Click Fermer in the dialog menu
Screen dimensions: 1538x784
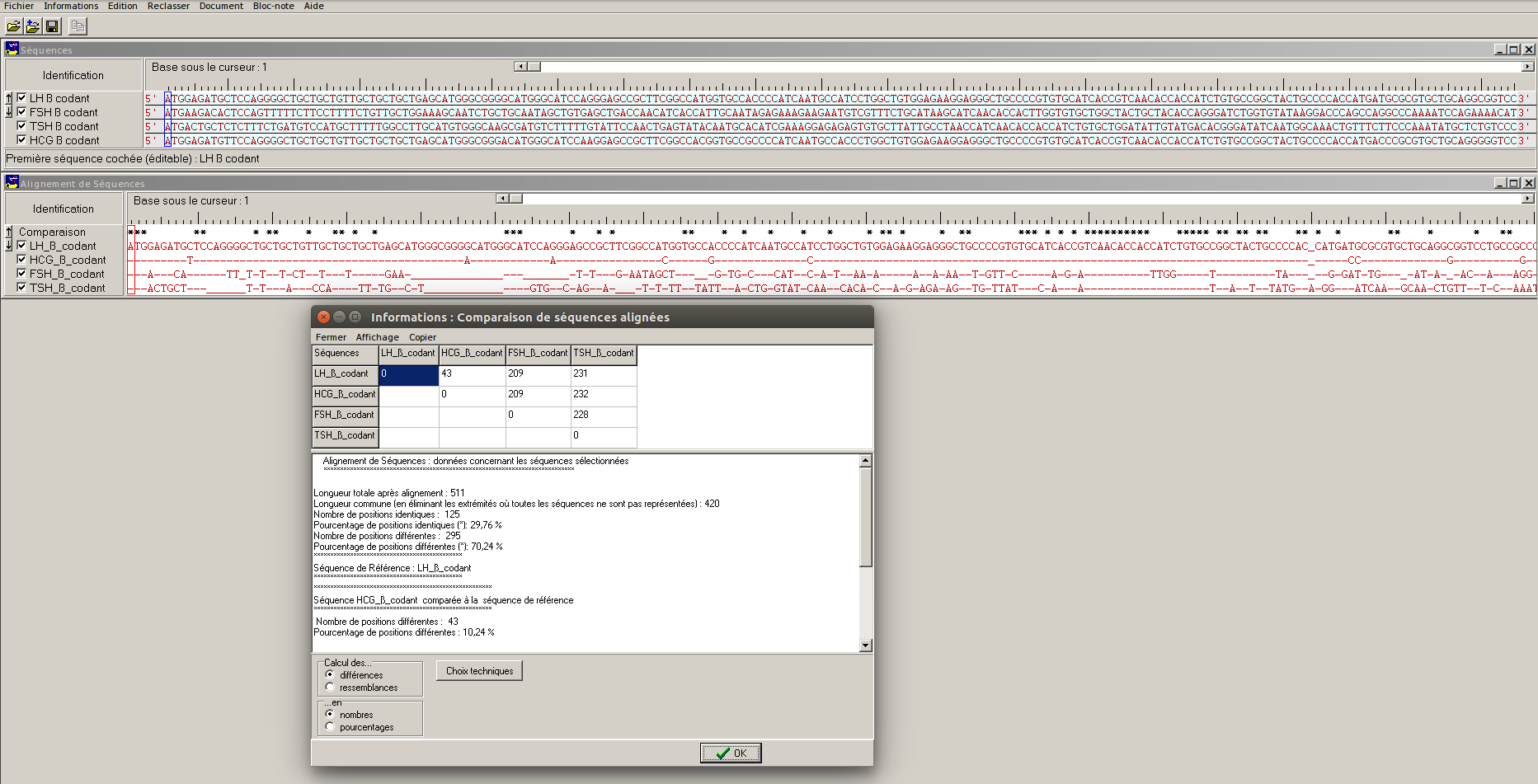(x=331, y=337)
